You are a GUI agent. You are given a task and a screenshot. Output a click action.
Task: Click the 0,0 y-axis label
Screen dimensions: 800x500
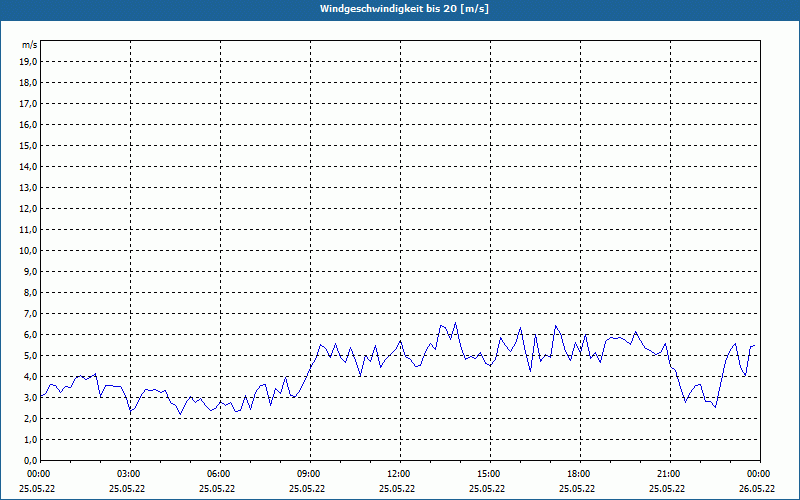tap(30, 460)
